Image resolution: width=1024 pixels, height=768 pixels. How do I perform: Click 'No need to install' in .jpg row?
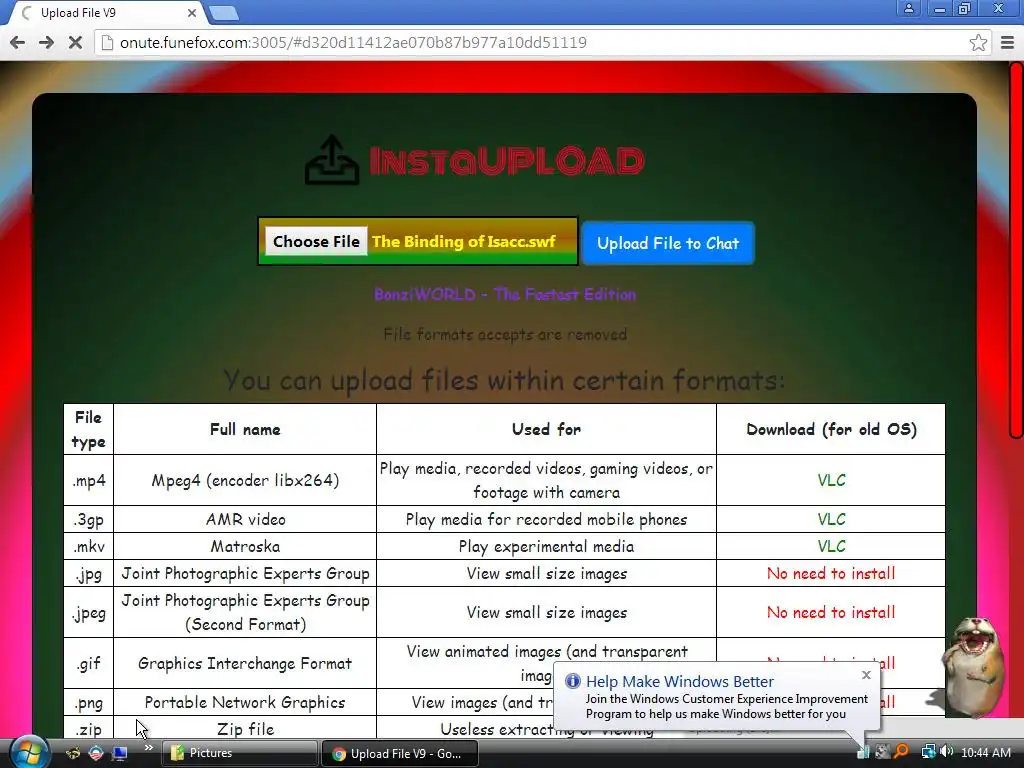click(831, 573)
